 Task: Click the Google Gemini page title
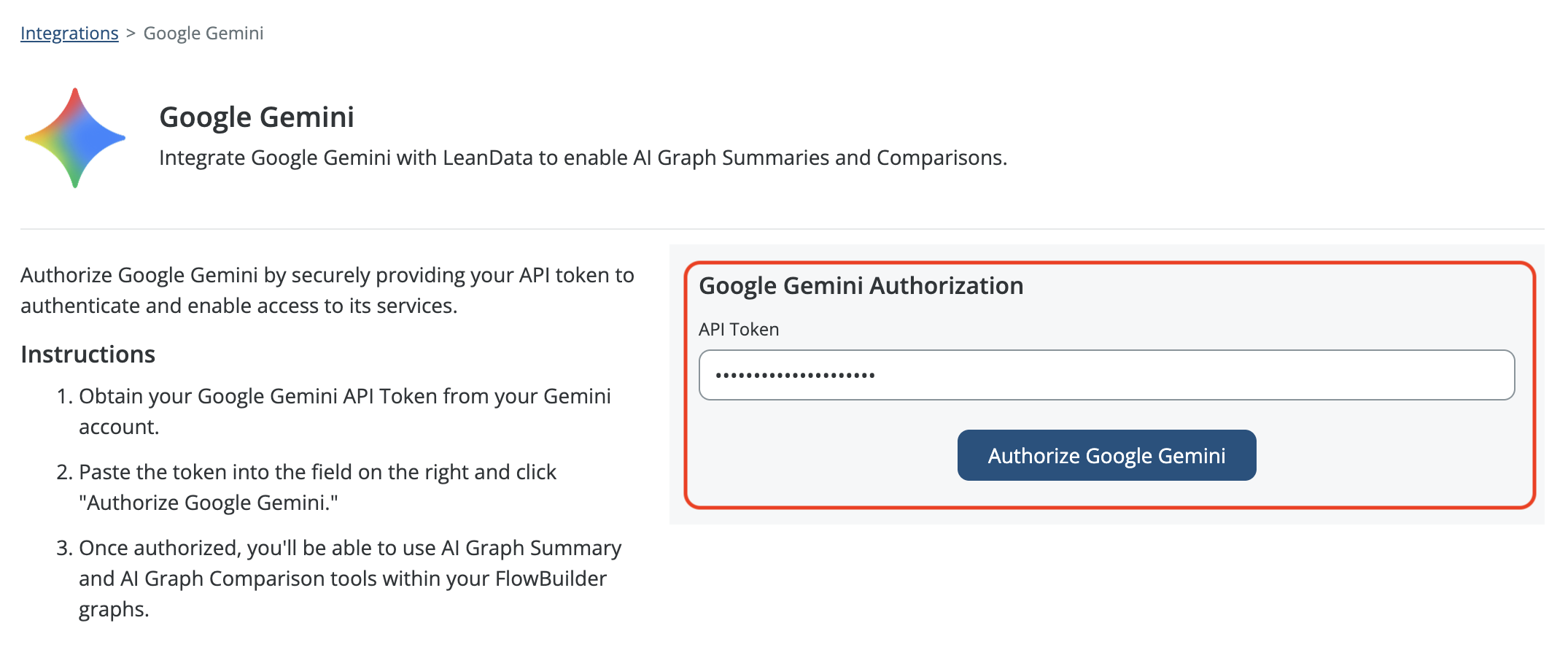click(257, 117)
